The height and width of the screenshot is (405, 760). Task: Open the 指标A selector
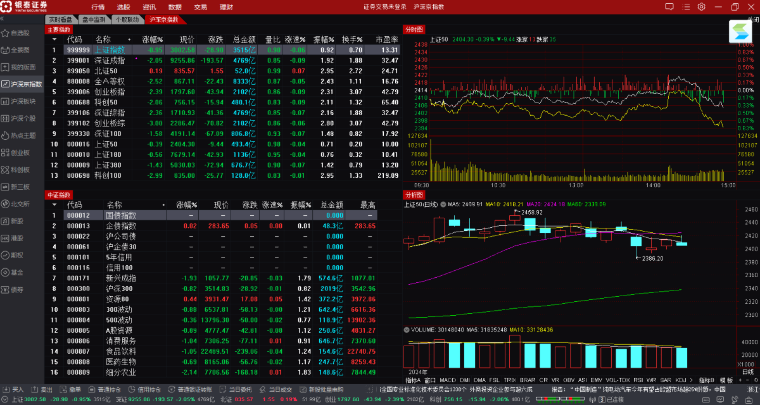[411, 380]
